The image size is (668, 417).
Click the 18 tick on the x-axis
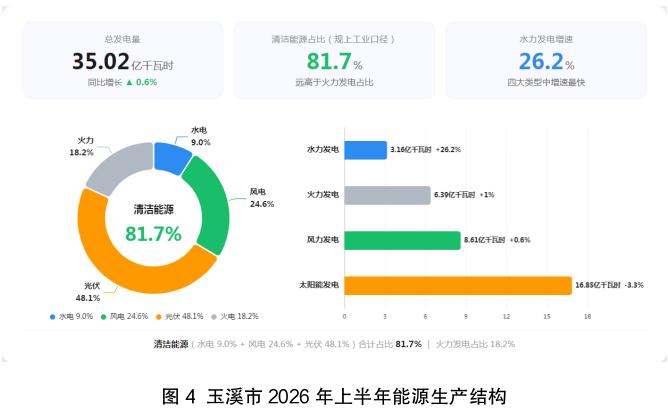[587, 317]
